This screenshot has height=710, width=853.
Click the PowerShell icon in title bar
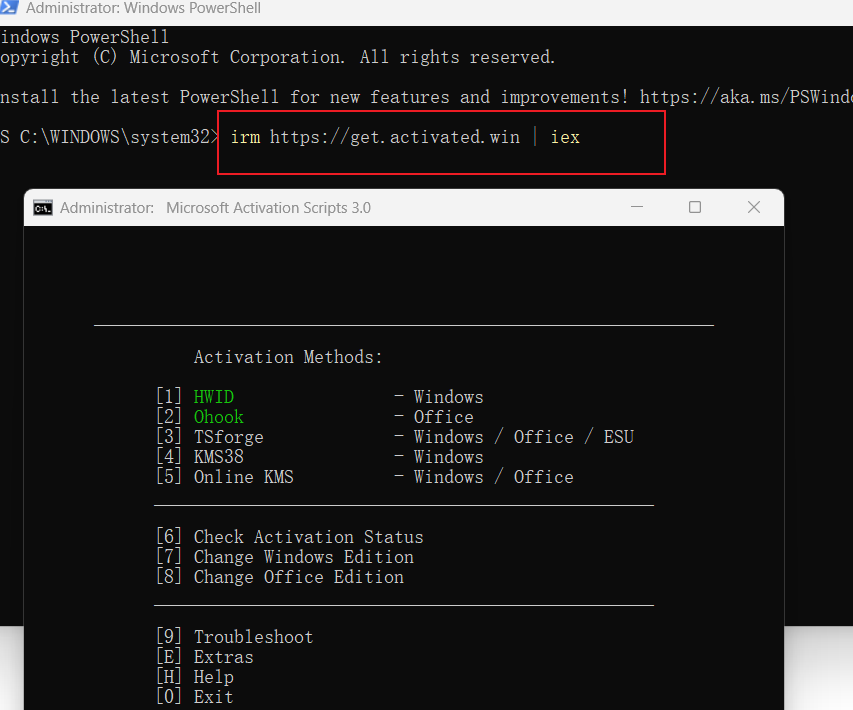tap(9, 7)
